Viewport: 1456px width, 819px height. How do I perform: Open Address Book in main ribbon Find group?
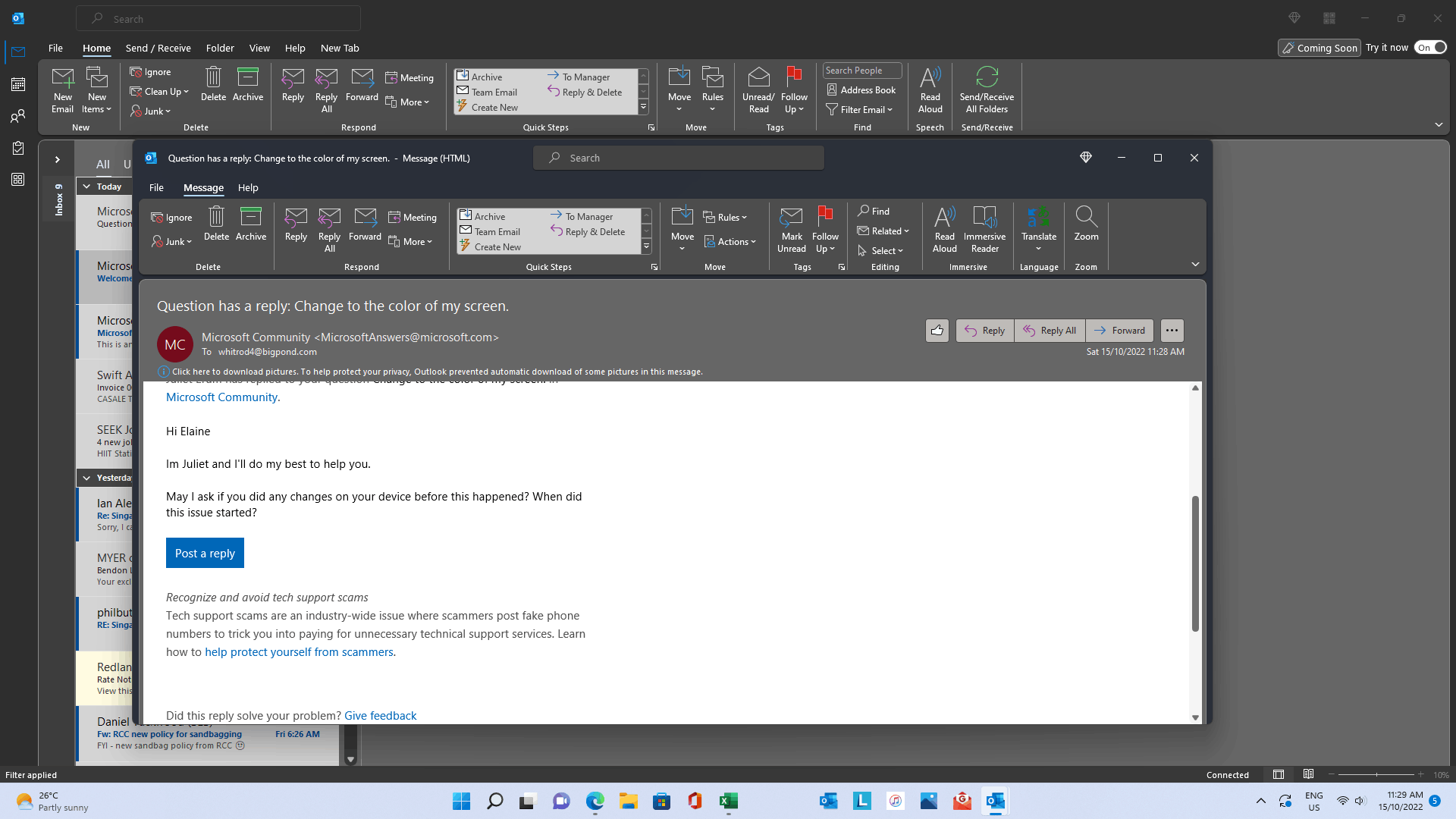click(x=861, y=90)
